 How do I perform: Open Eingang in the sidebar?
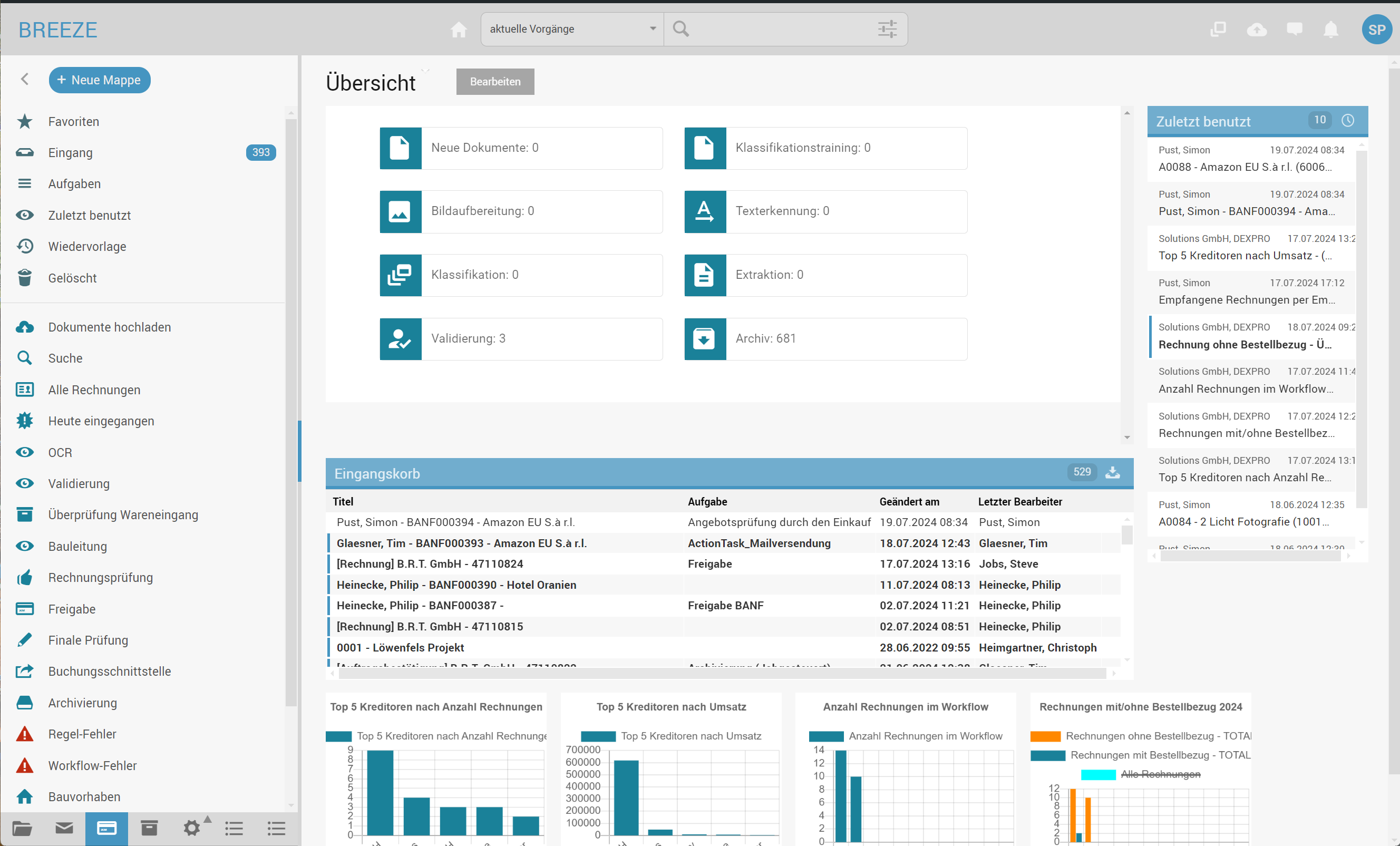tap(71, 153)
